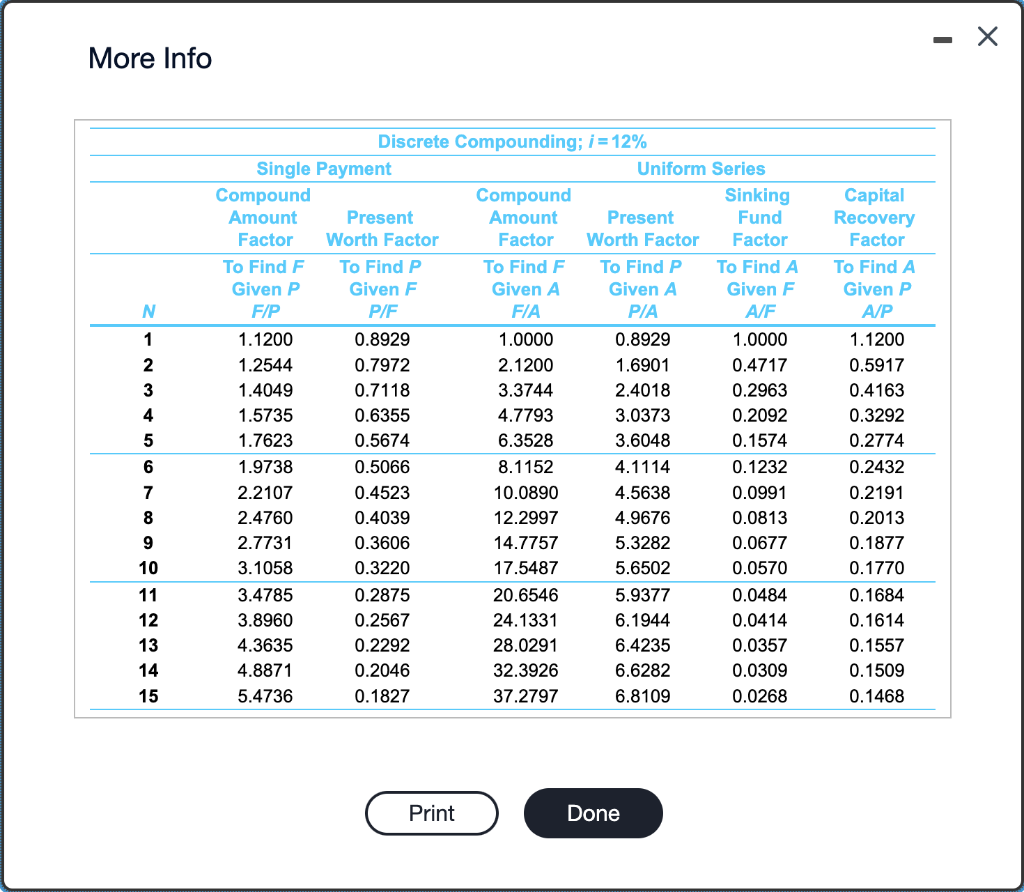Select the Present Worth Factor under Single Payment
Image resolution: width=1024 pixels, height=892 pixels.
382,228
